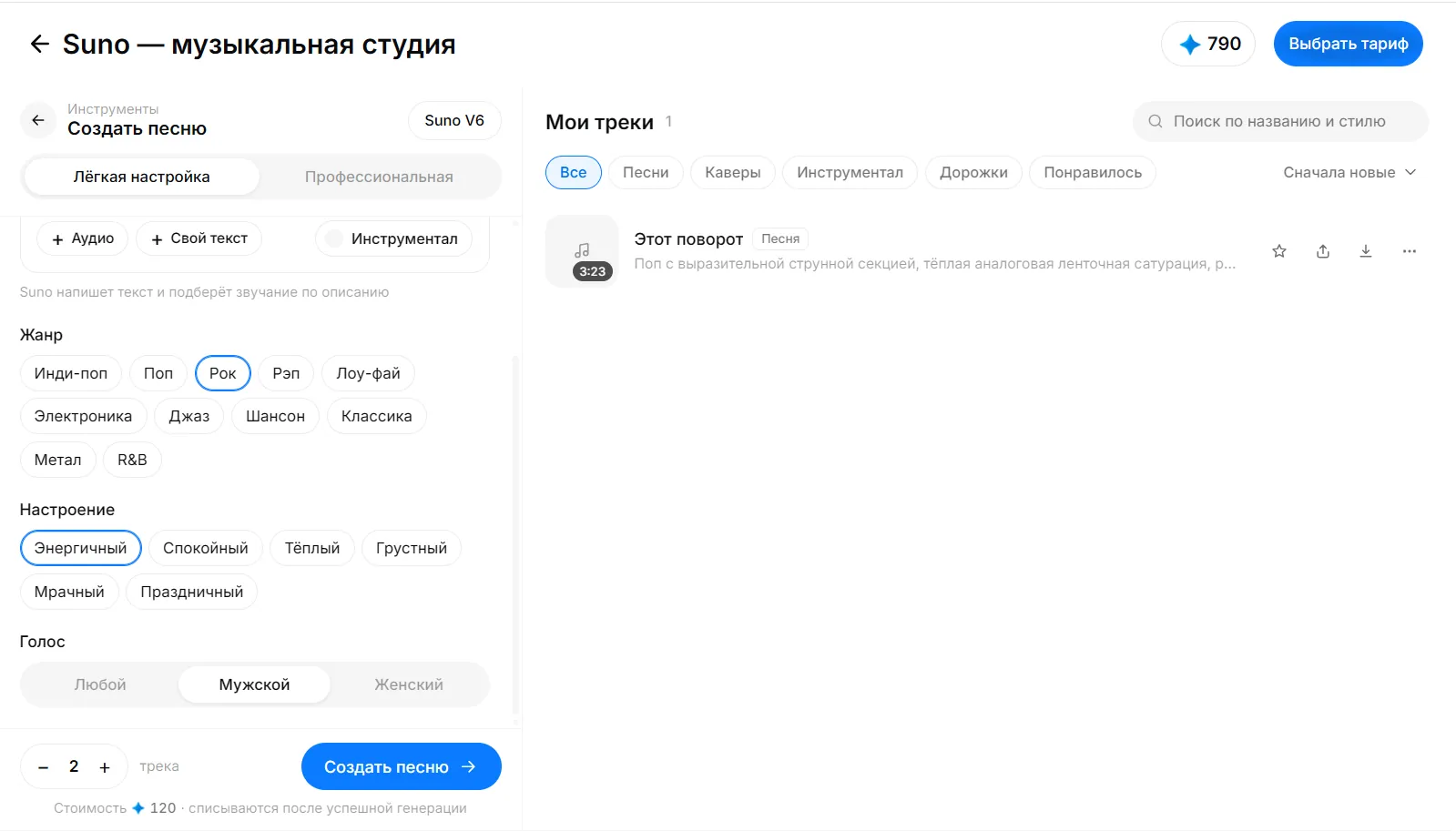The width and height of the screenshot is (1456, 831).
Task: Pick the Энергичный mood chip
Action: pyautogui.click(x=81, y=548)
